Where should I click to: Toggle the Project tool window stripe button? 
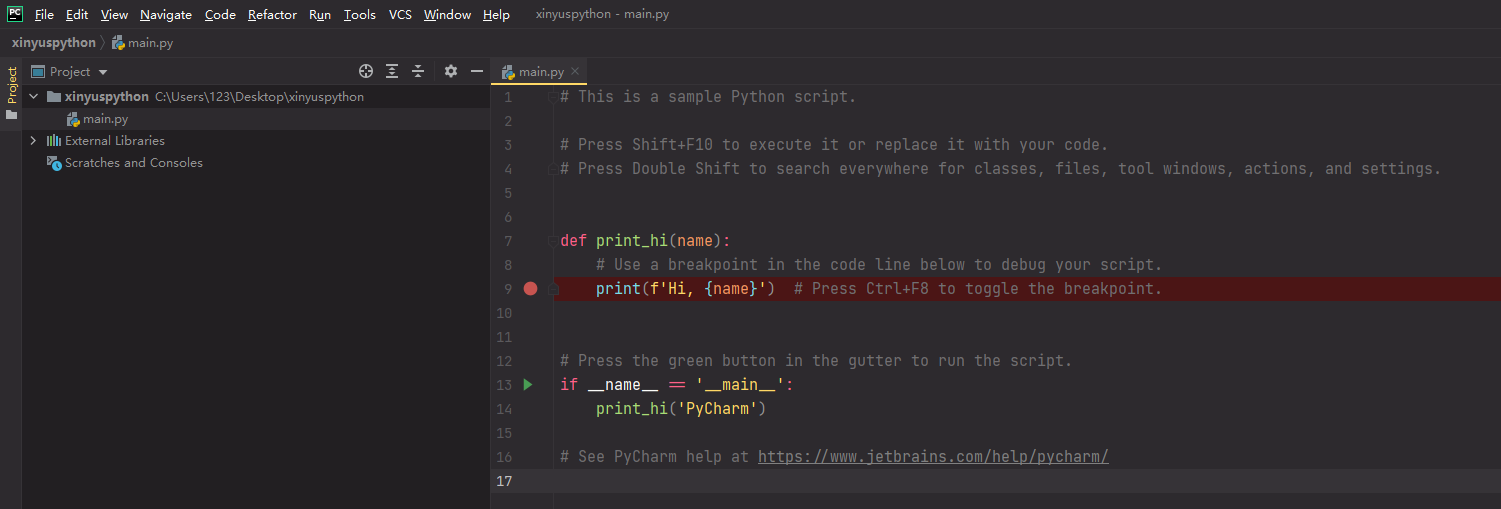click(x=11, y=85)
